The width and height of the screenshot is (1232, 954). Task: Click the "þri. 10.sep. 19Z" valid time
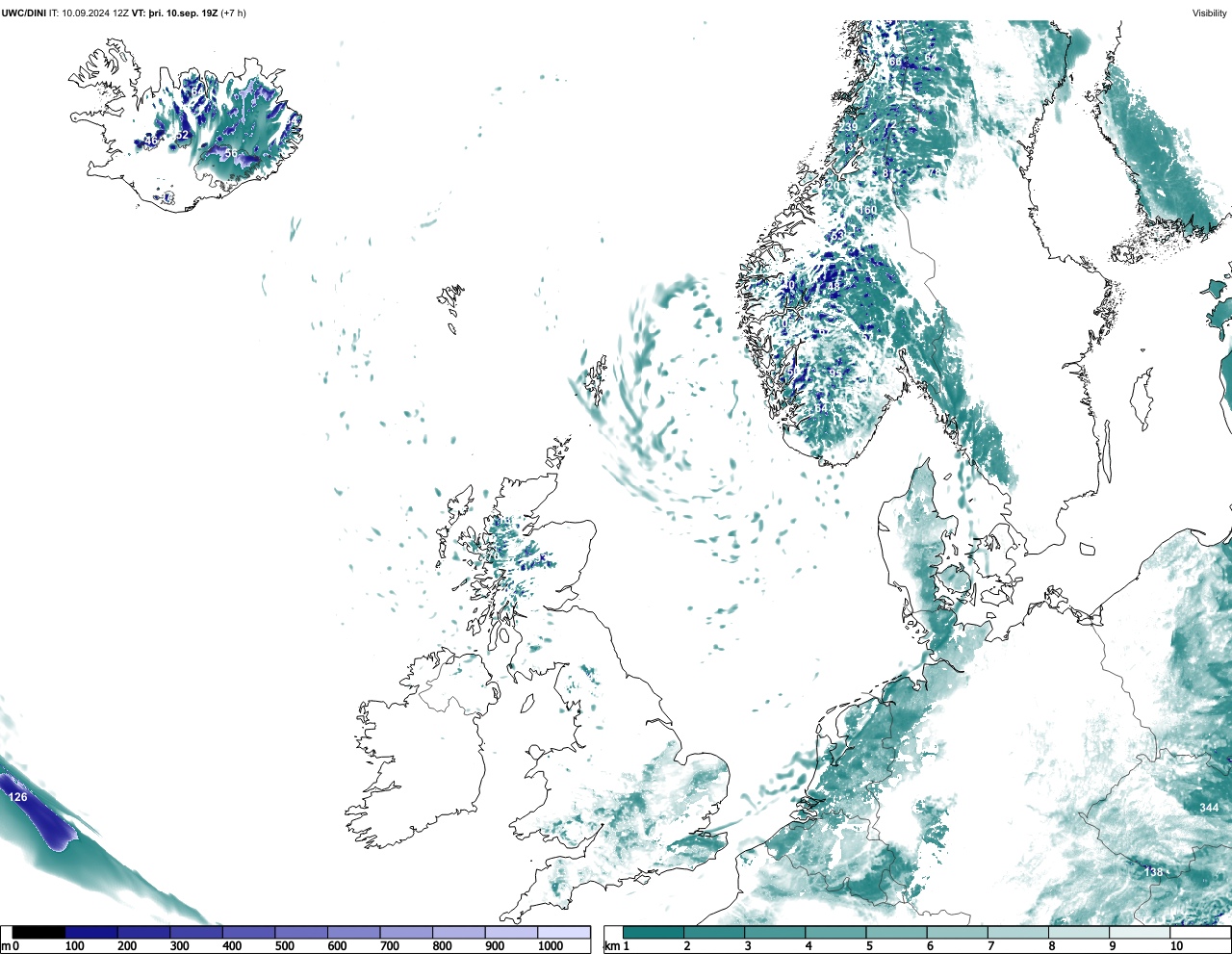184,13
